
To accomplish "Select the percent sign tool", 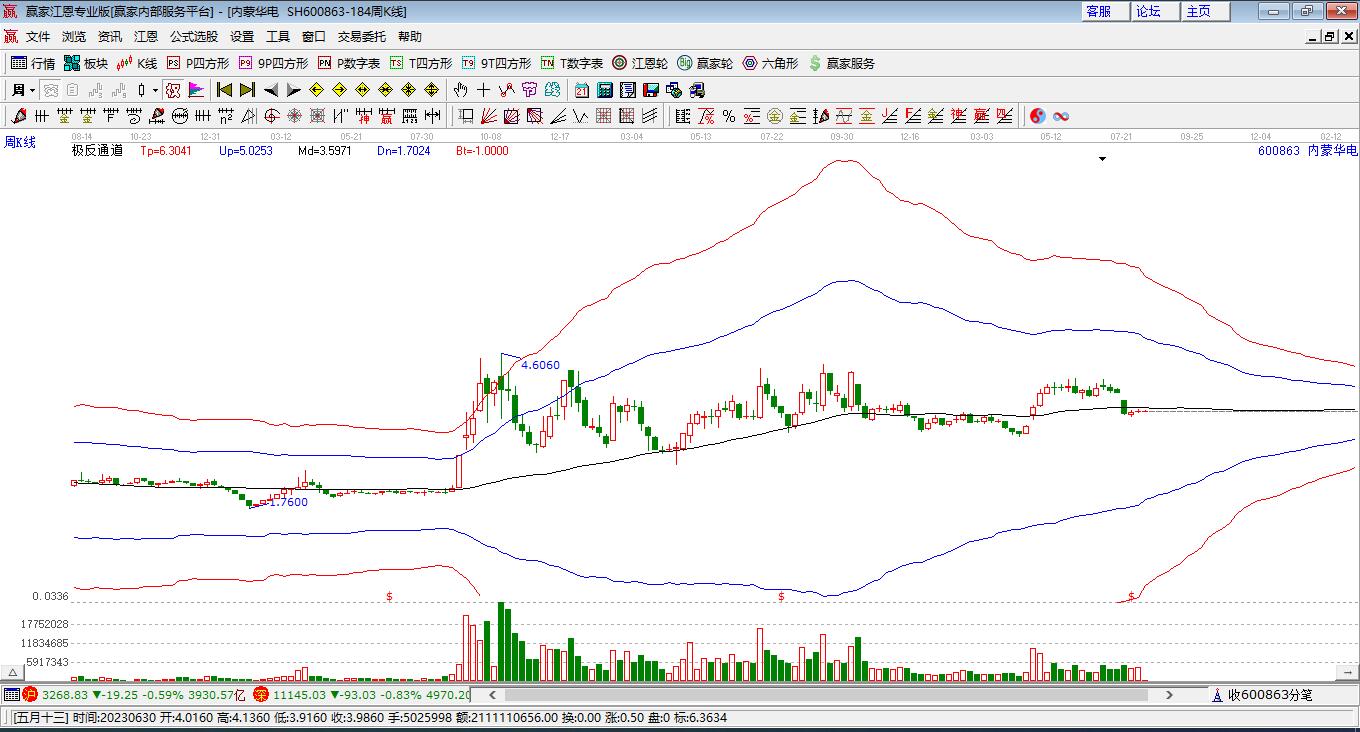I will (x=729, y=117).
